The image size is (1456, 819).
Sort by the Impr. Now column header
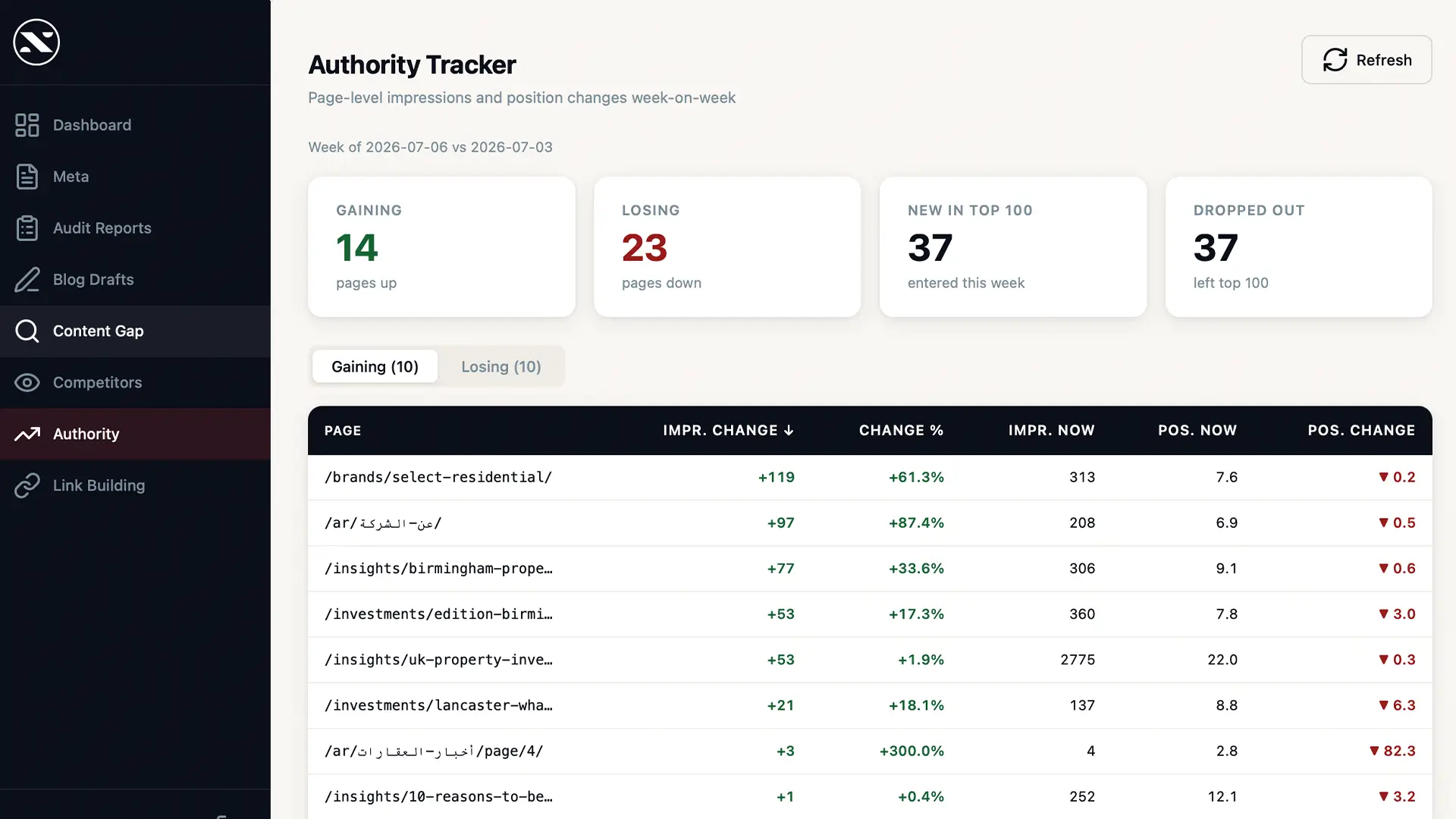click(x=1051, y=431)
